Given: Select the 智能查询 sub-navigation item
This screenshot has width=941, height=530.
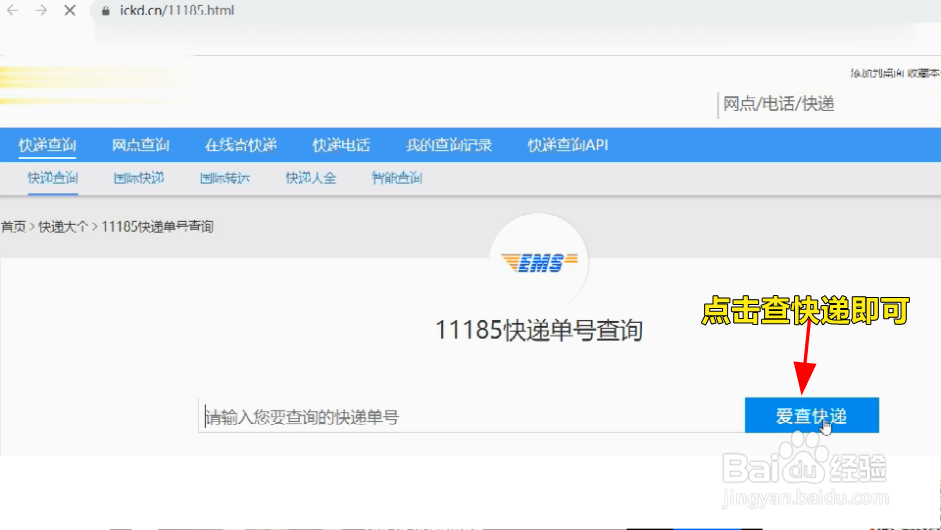Looking at the screenshot, I should coord(397,178).
